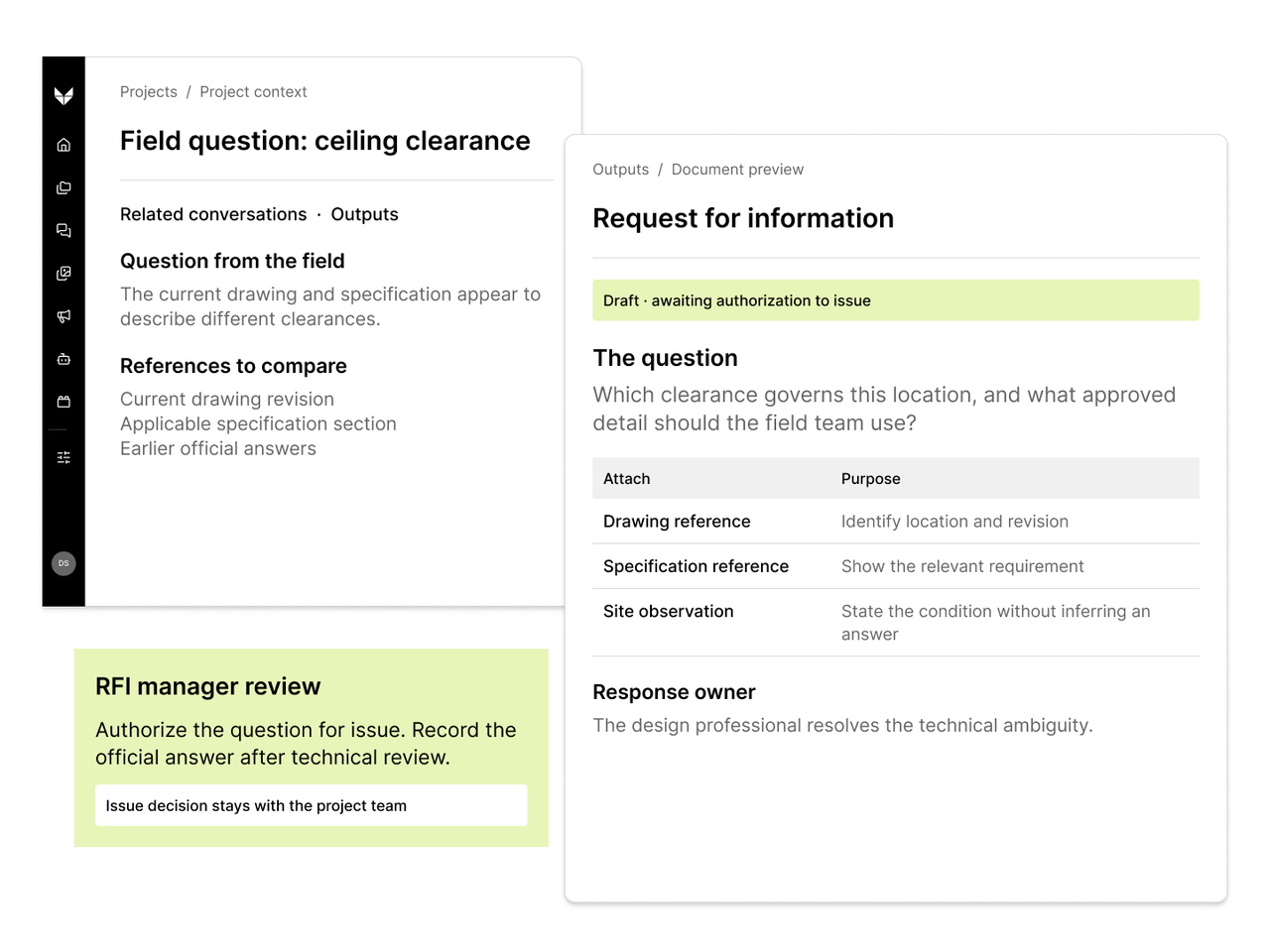Click the 'Question from the field' heading
Viewport: 1270px width, 952px height.
(x=232, y=261)
